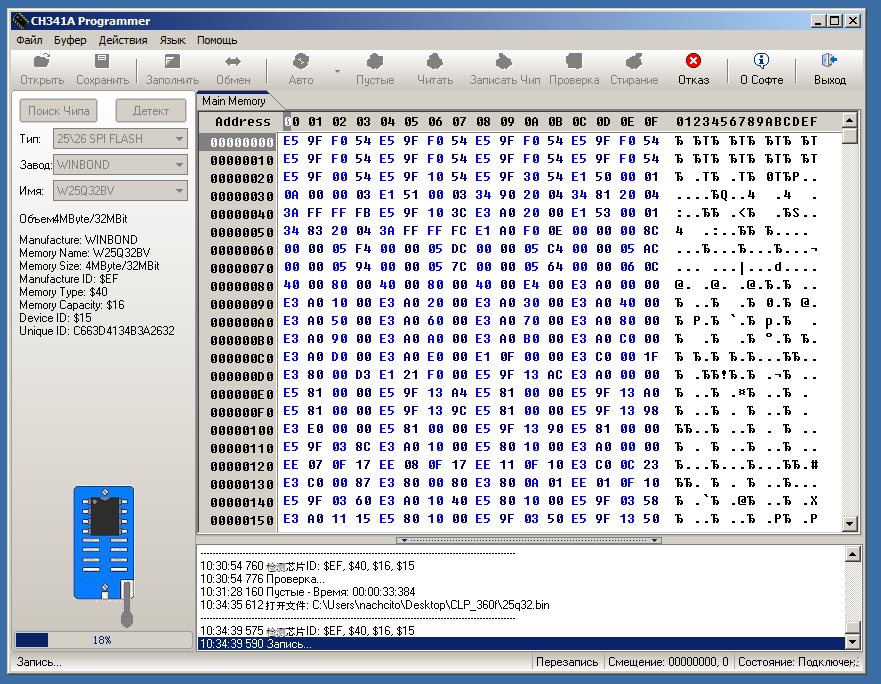Image resolution: width=881 pixels, height=684 pixels.
Task: Click the Открыть (Open) toolbar icon
Action: pyautogui.click(x=42, y=62)
